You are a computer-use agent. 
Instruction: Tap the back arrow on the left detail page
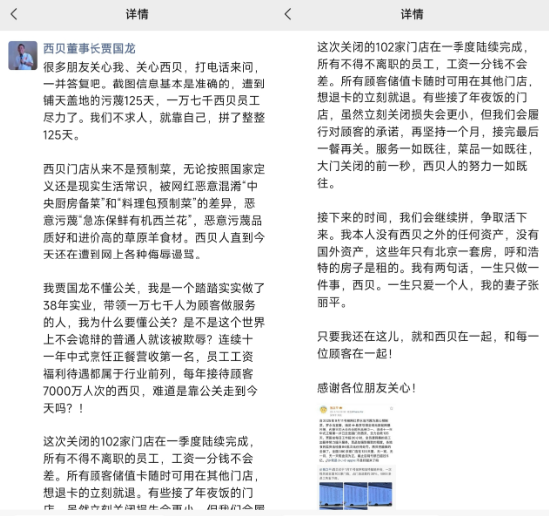click(14, 14)
